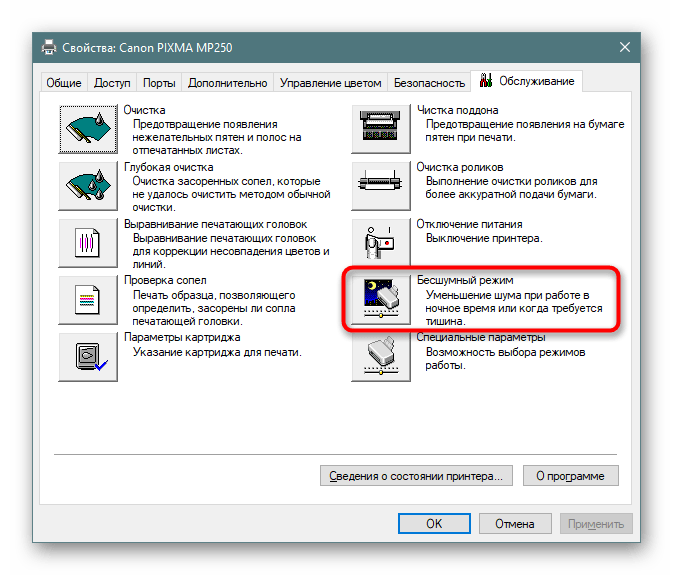
Task: Click the О программе button
Action: (x=570, y=475)
